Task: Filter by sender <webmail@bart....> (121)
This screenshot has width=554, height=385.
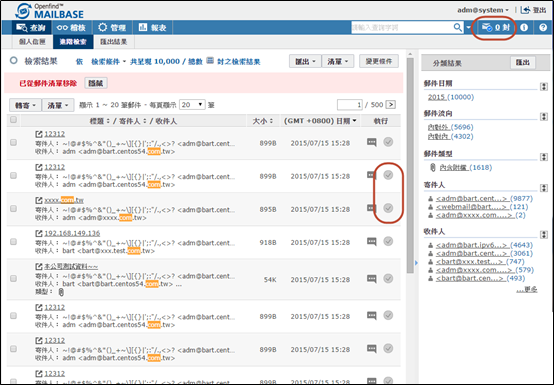Action: click(482, 207)
